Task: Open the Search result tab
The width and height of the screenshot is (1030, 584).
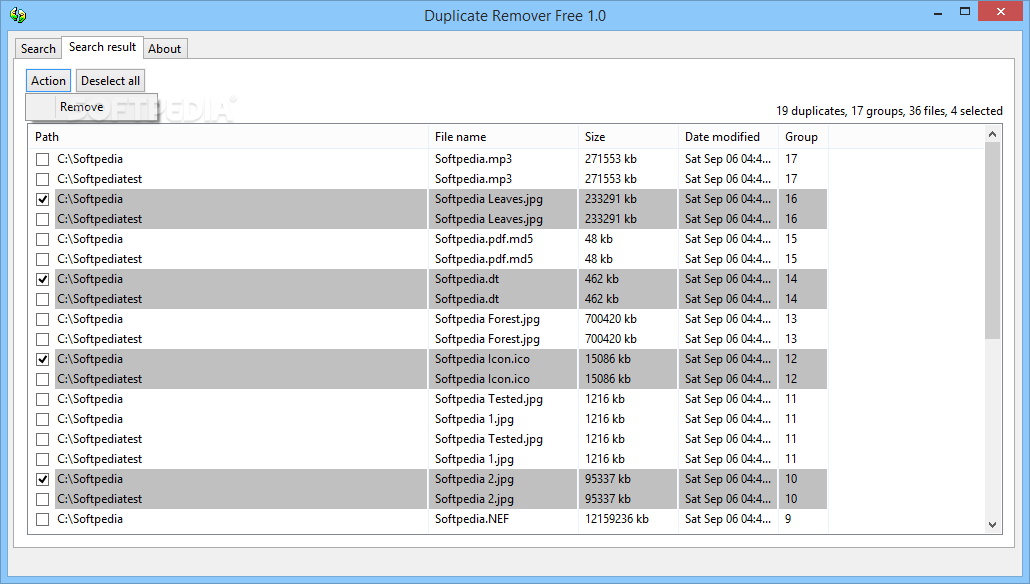Action: [x=102, y=47]
